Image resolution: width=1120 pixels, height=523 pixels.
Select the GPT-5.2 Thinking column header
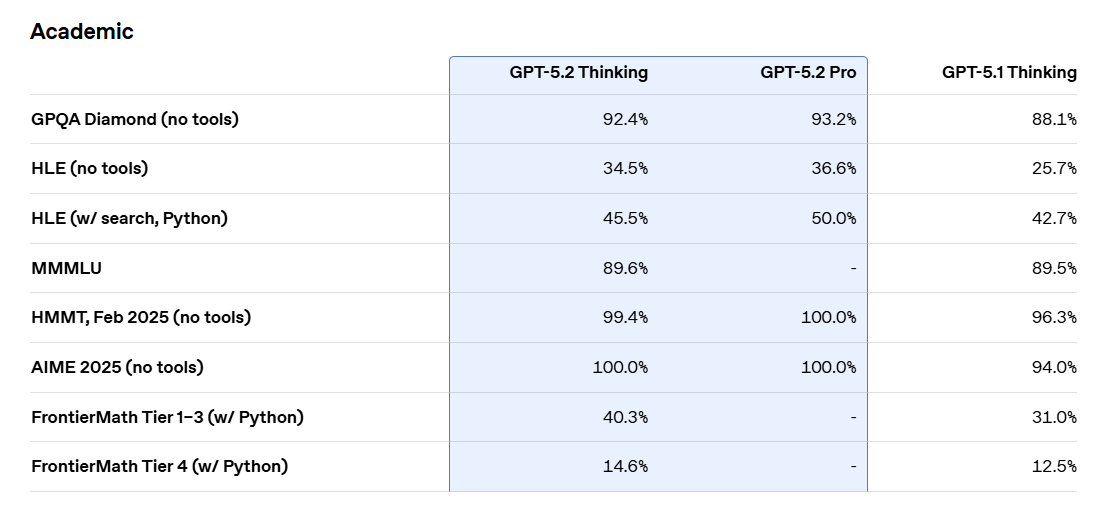[x=577, y=72]
